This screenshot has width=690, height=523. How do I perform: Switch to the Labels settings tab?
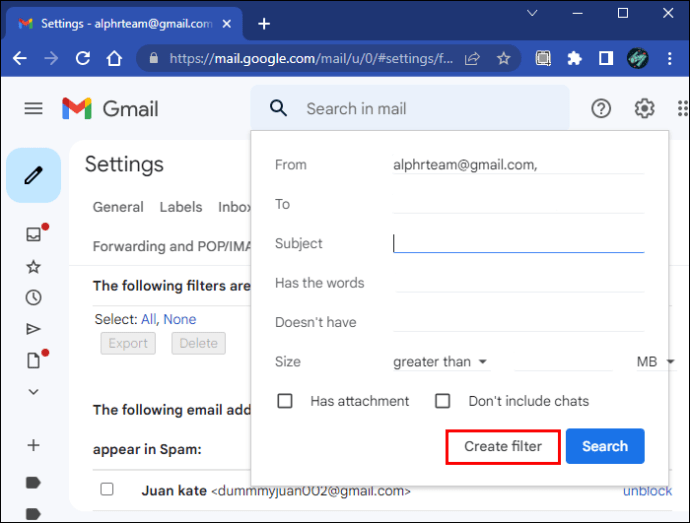pyautogui.click(x=181, y=207)
